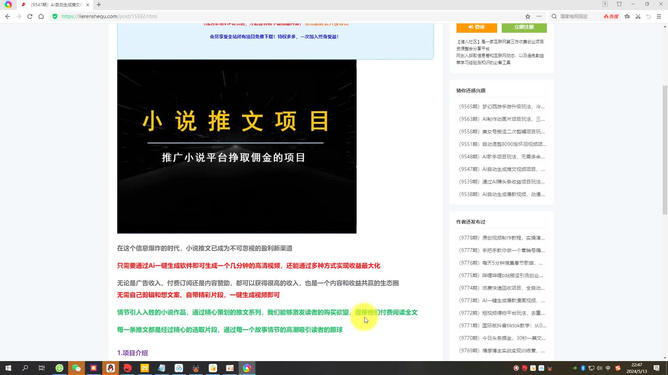Open the screenshot scissors tool
This screenshot has width=668, height=375.
638,16
